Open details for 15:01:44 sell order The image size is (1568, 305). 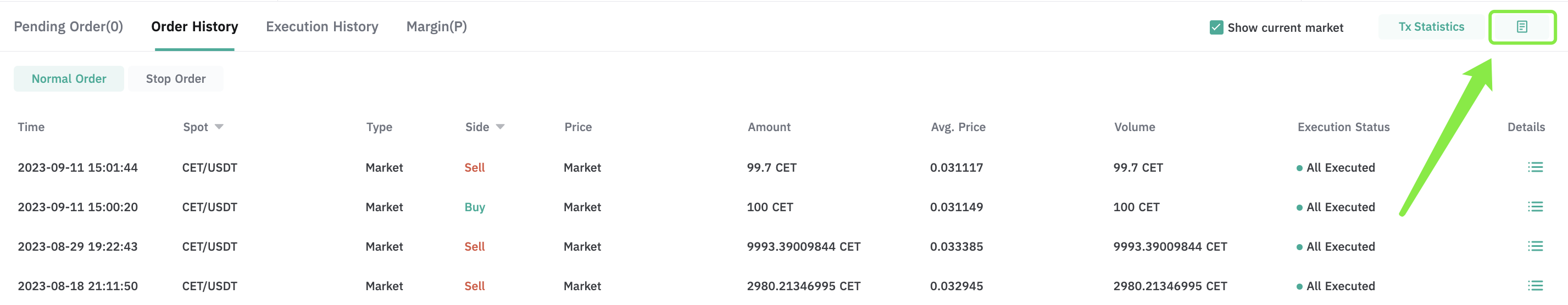pyautogui.click(x=1535, y=167)
